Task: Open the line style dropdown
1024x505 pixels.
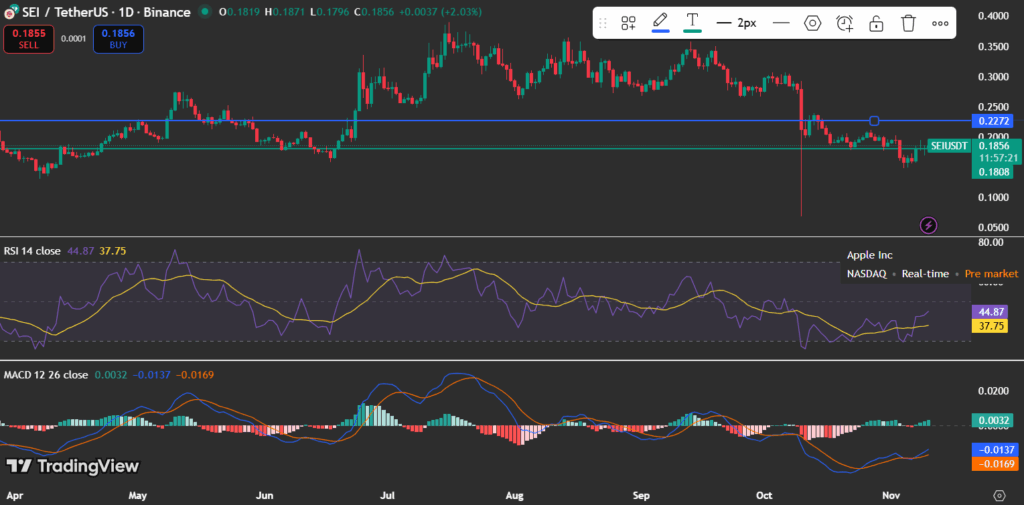Action: (781, 23)
